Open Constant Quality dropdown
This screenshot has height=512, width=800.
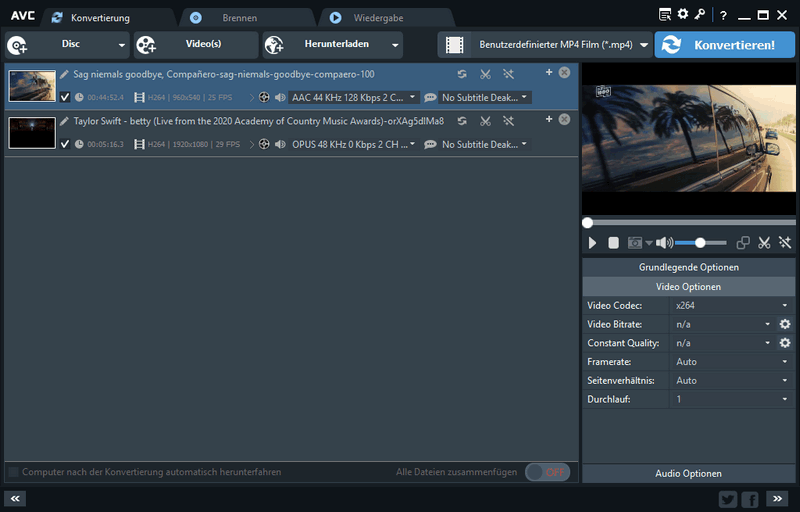pos(722,343)
